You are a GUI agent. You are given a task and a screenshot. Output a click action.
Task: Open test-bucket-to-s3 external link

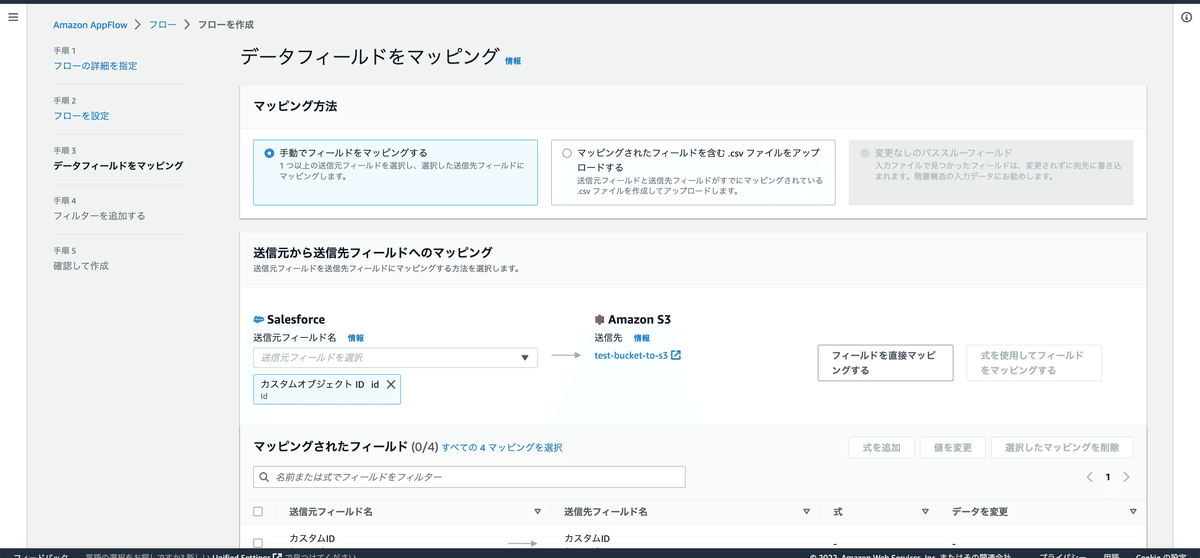pos(638,355)
